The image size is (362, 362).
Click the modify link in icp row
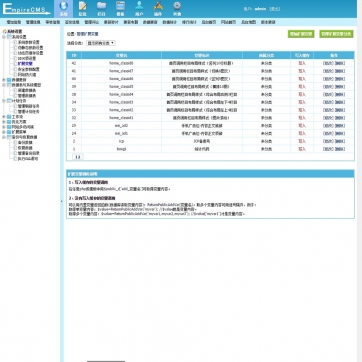point(328,141)
